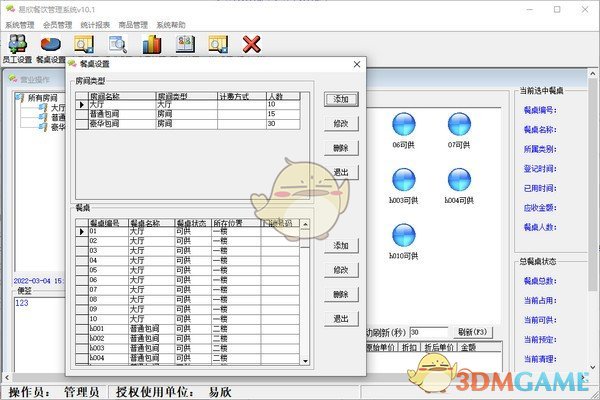This screenshot has width=600, height=400.
Task: Click 添加 beside the 餐桌 table list
Action: click(341, 246)
